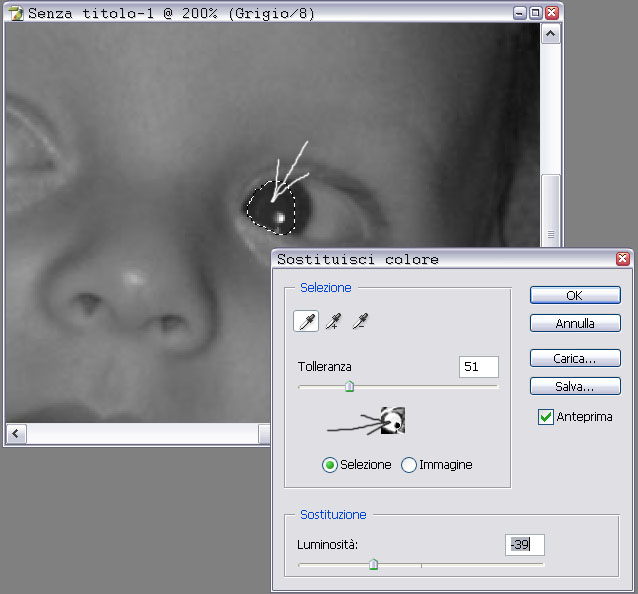The height and width of the screenshot is (594, 638).
Task: Click the Tolleranza value field
Action: (x=478, y=367)
